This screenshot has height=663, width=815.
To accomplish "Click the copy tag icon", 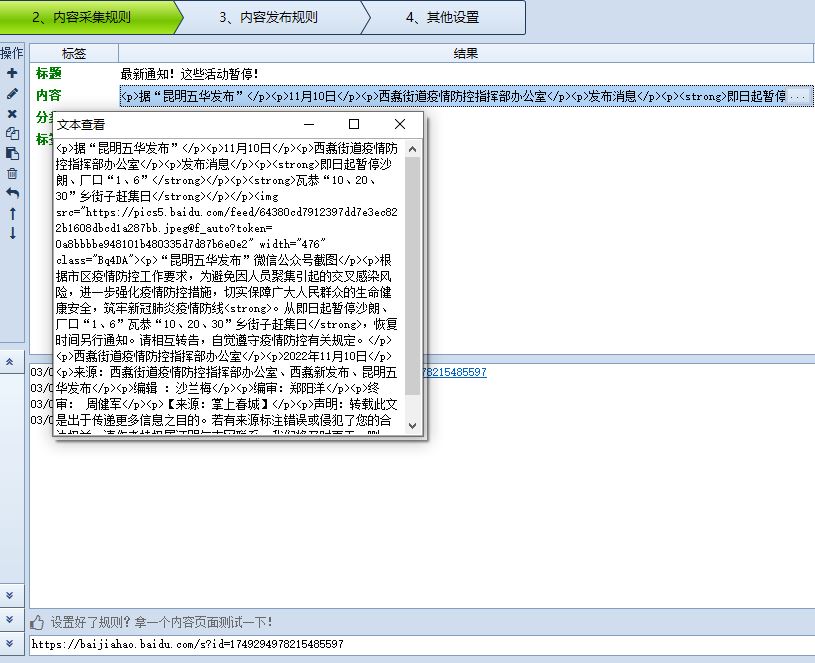I will click(12, 133).
